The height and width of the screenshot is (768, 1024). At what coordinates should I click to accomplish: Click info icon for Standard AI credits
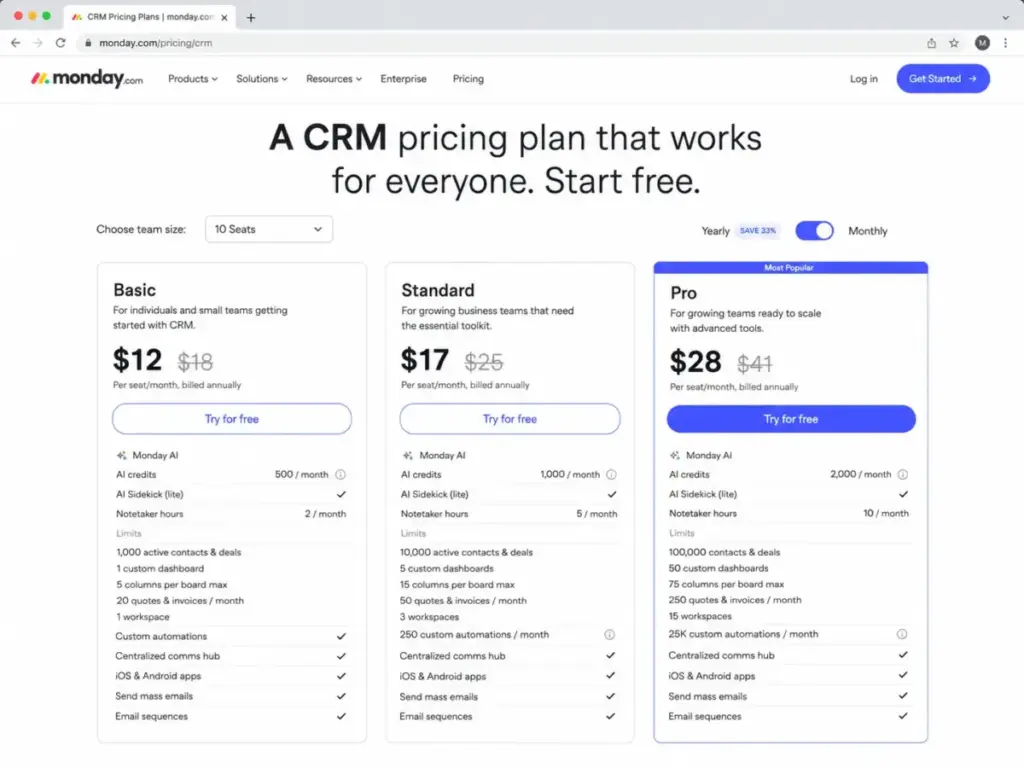click(611, 475)
